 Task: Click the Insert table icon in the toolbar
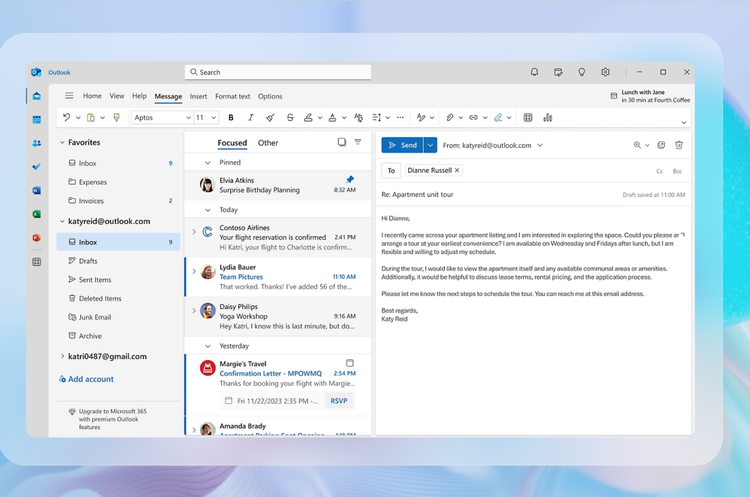[528, 117]
